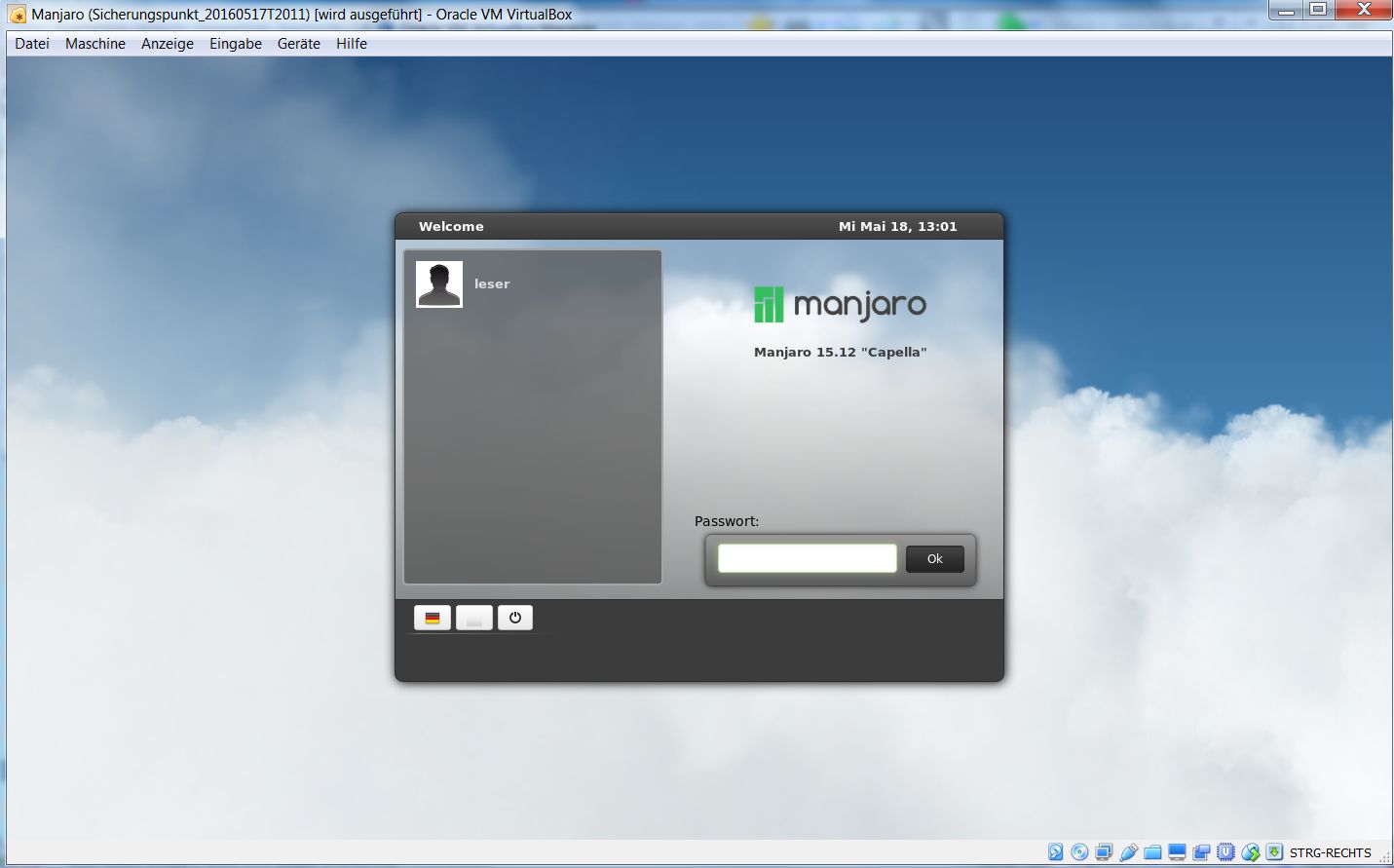Click the Manjaro 15.12 "Capella" text

841,352
